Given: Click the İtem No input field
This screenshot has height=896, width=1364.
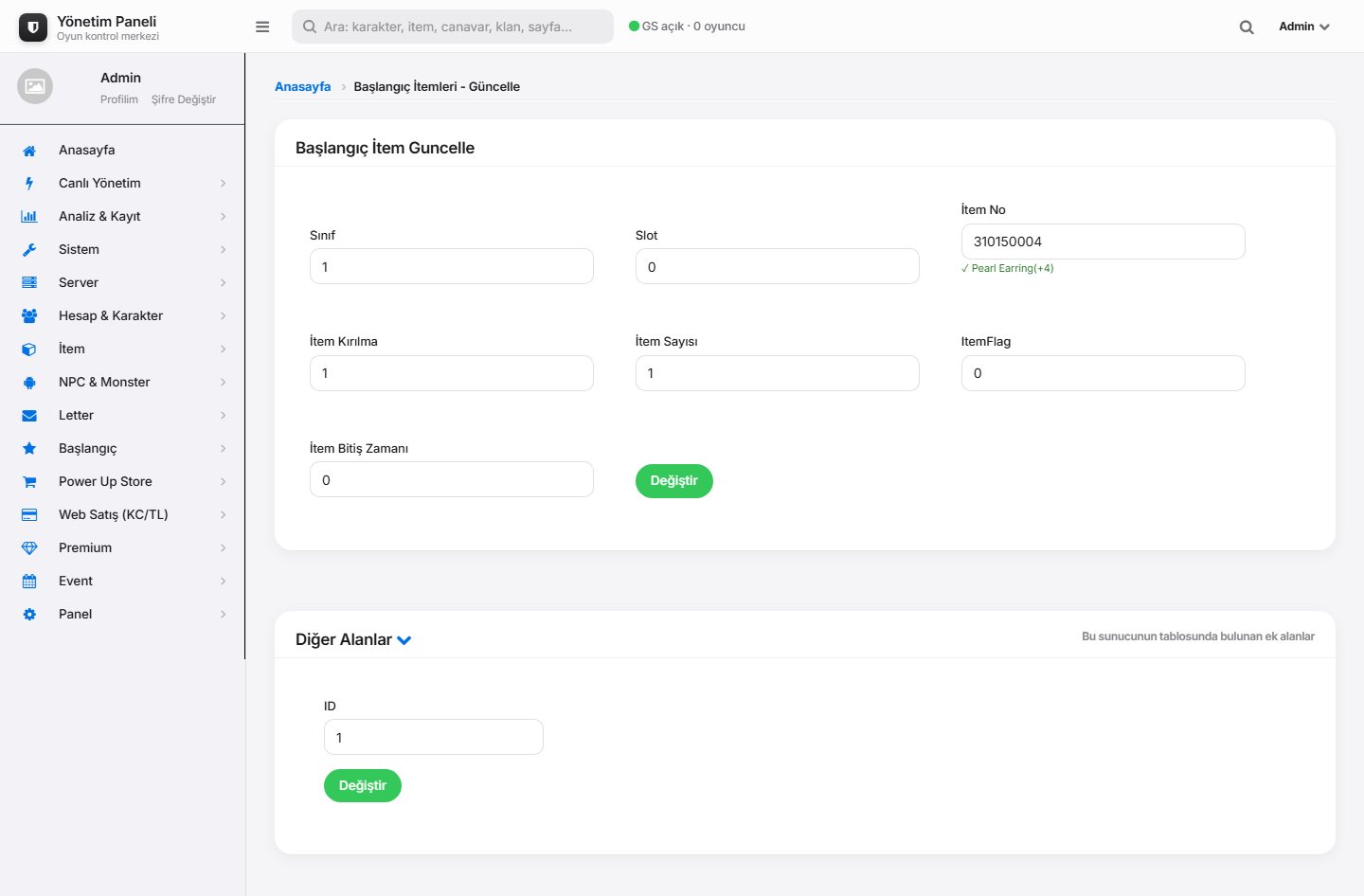Looking at the screenshot, I should point(1104,242).
